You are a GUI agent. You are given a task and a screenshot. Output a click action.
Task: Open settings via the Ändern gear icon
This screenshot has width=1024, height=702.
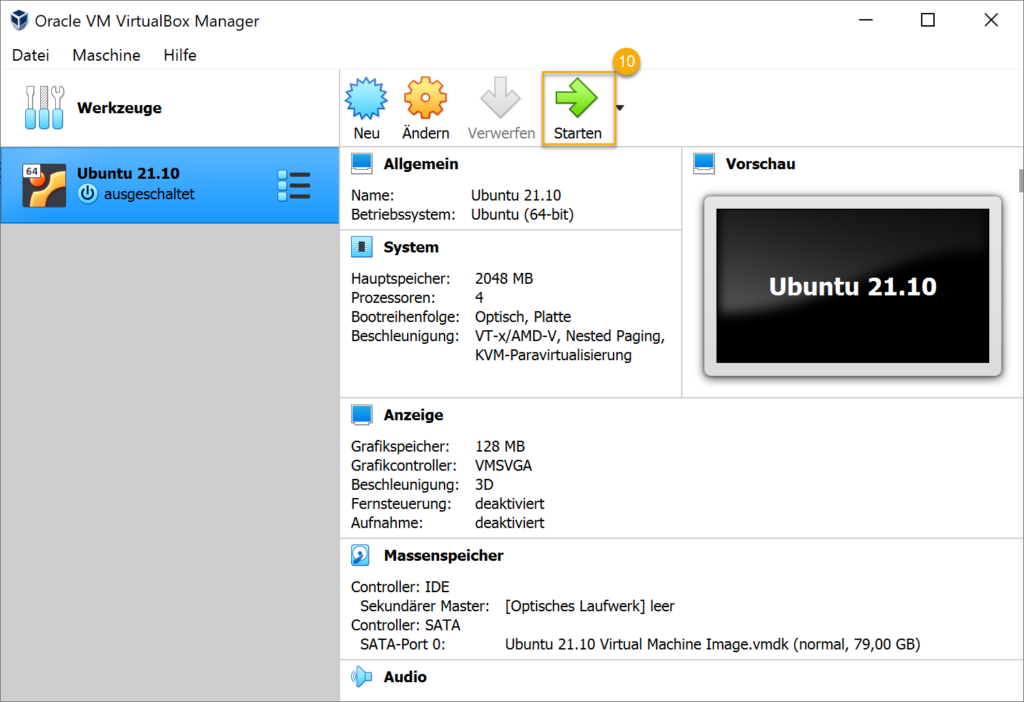(x=425, y=98)
